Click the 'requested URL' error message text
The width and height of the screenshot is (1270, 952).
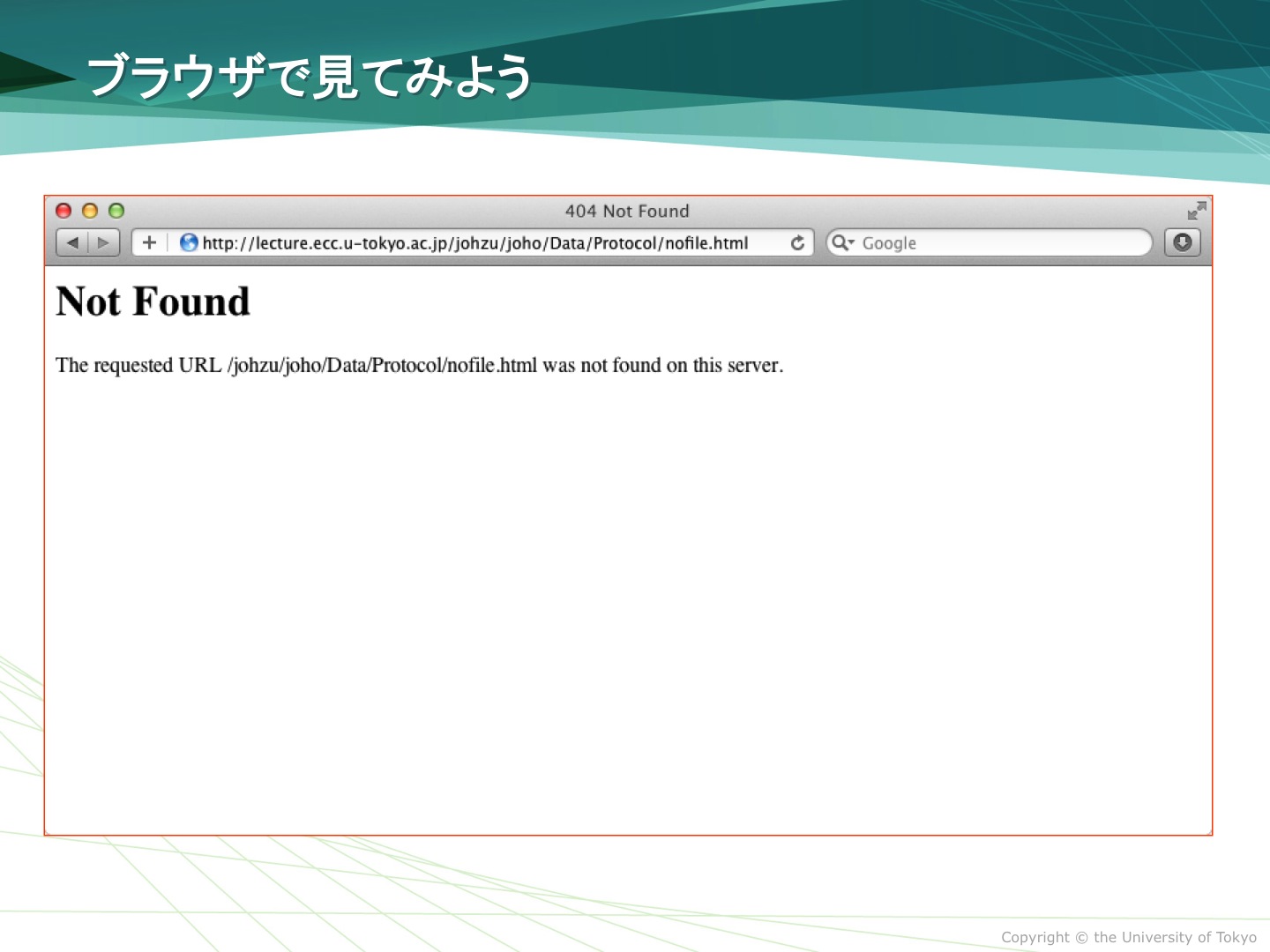419,365
